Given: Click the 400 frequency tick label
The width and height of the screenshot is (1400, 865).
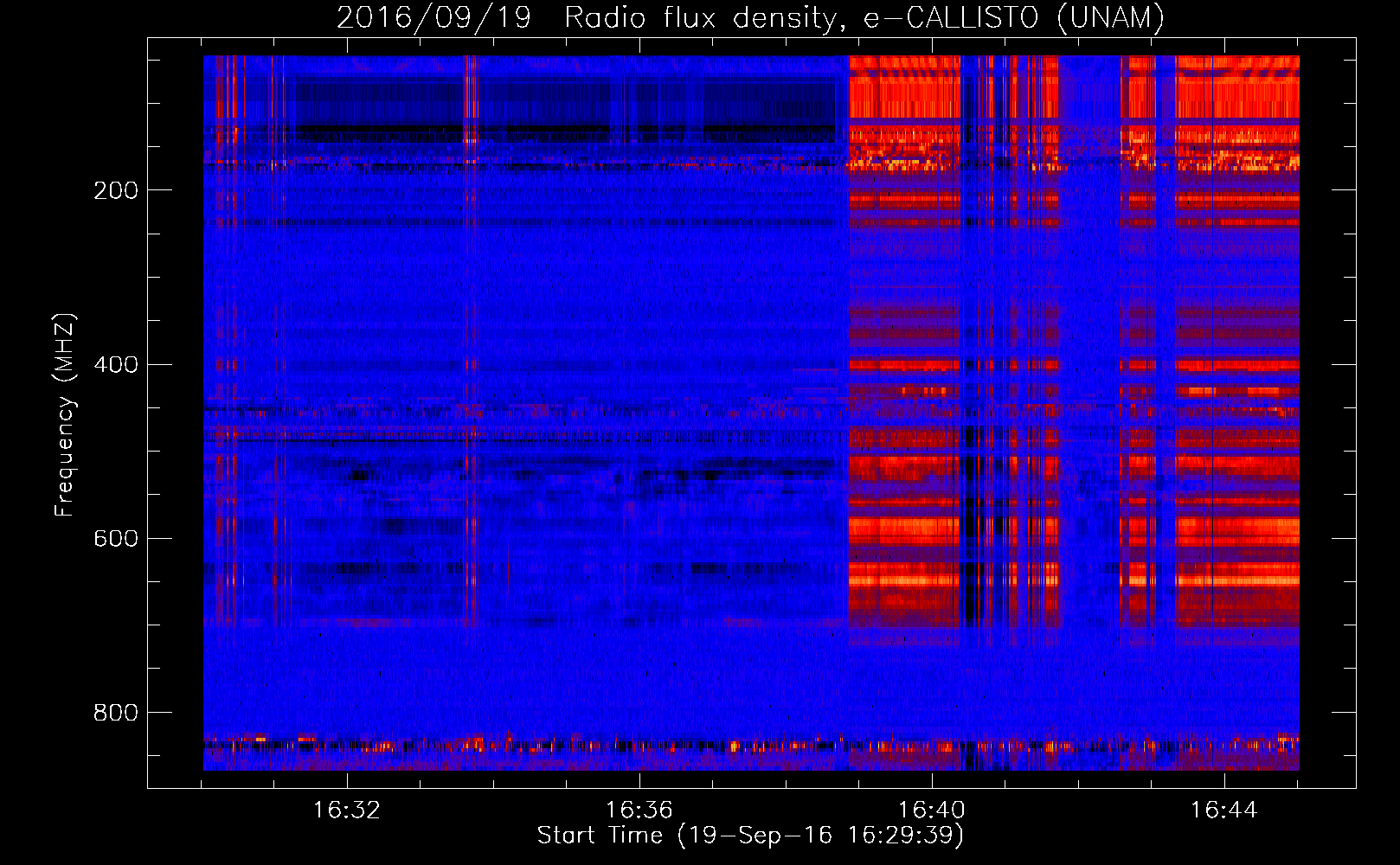Looking at the screenshot, I should (x=116, y=364).
